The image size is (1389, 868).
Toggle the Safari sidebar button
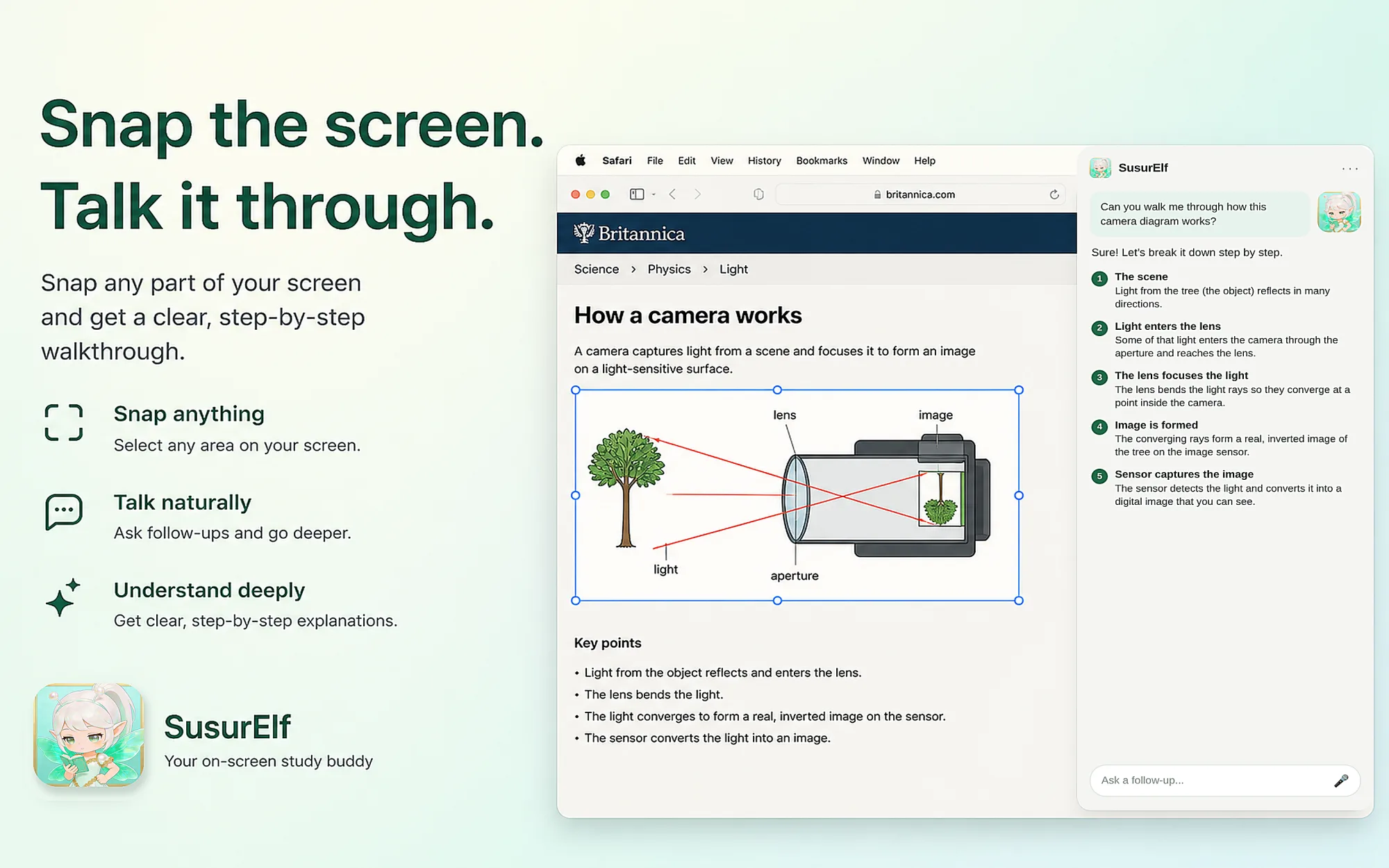[637, 194]
